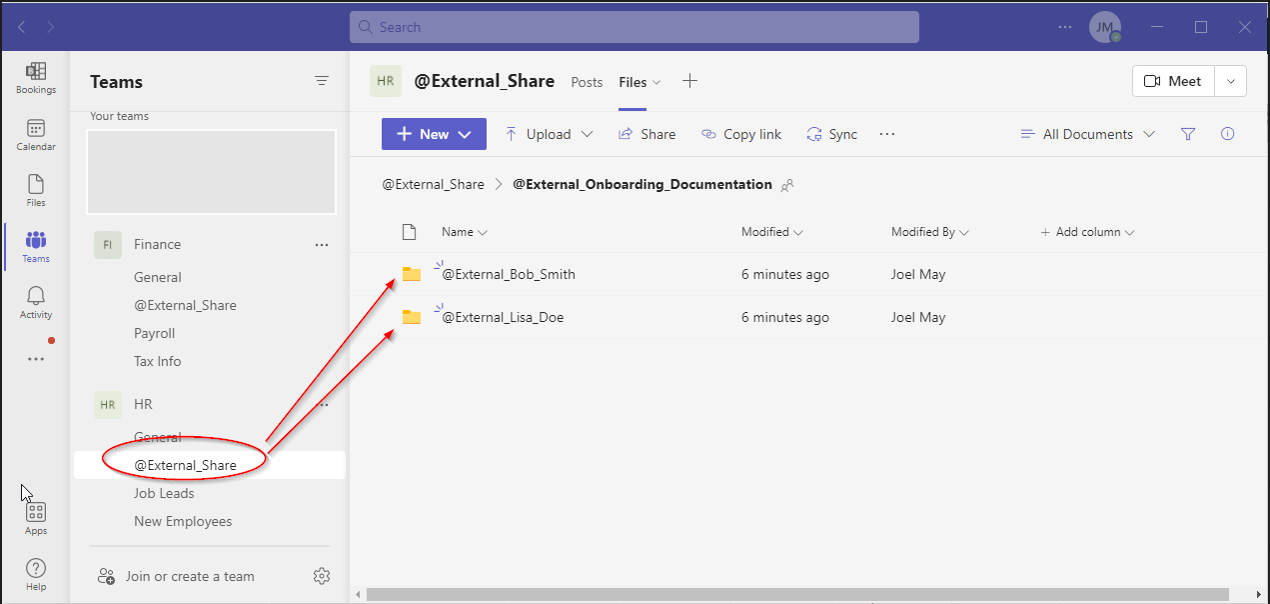This screenshot has height=604, width=1270.
Task: Click Join or create a team
Action: point(190,576)
